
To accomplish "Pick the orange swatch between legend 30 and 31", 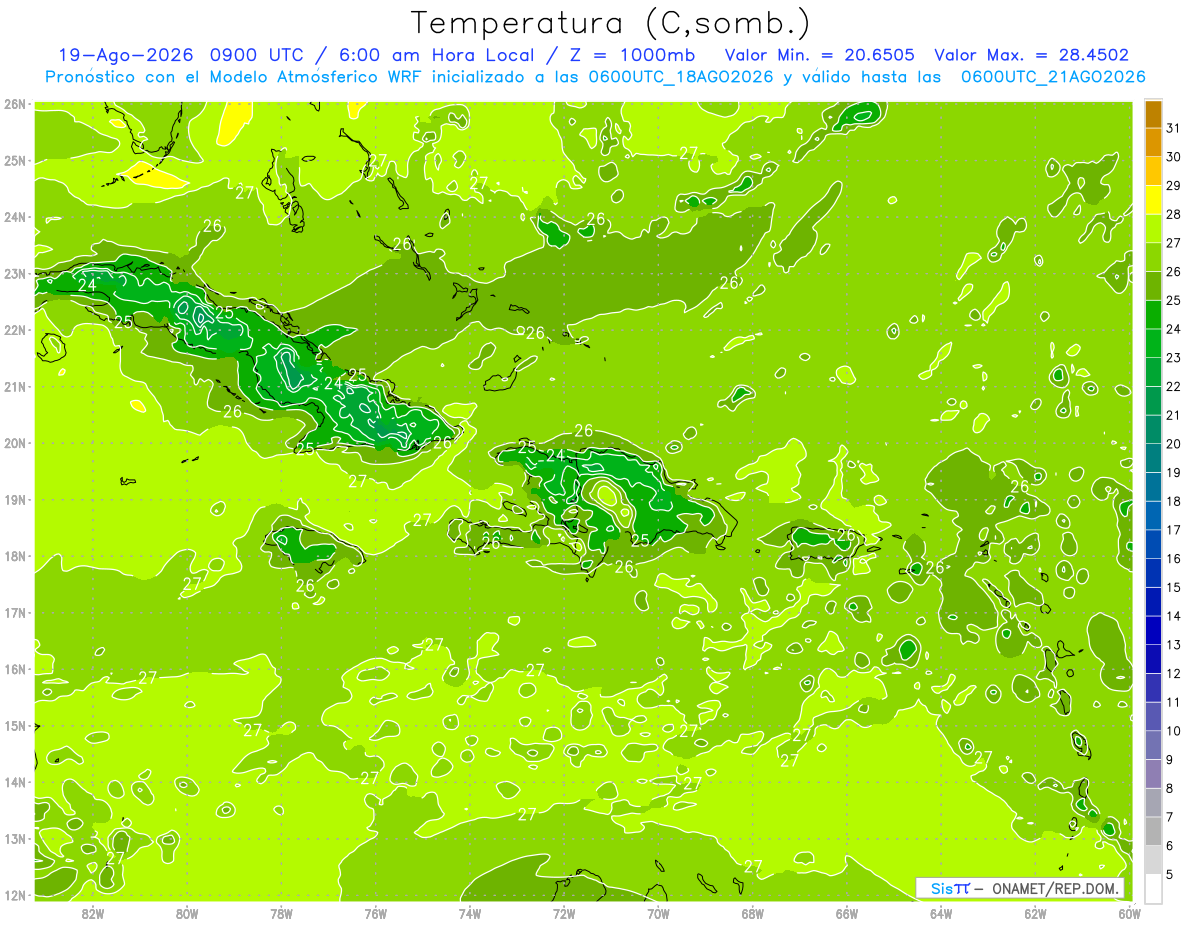I will click(x=1153, y=143).
